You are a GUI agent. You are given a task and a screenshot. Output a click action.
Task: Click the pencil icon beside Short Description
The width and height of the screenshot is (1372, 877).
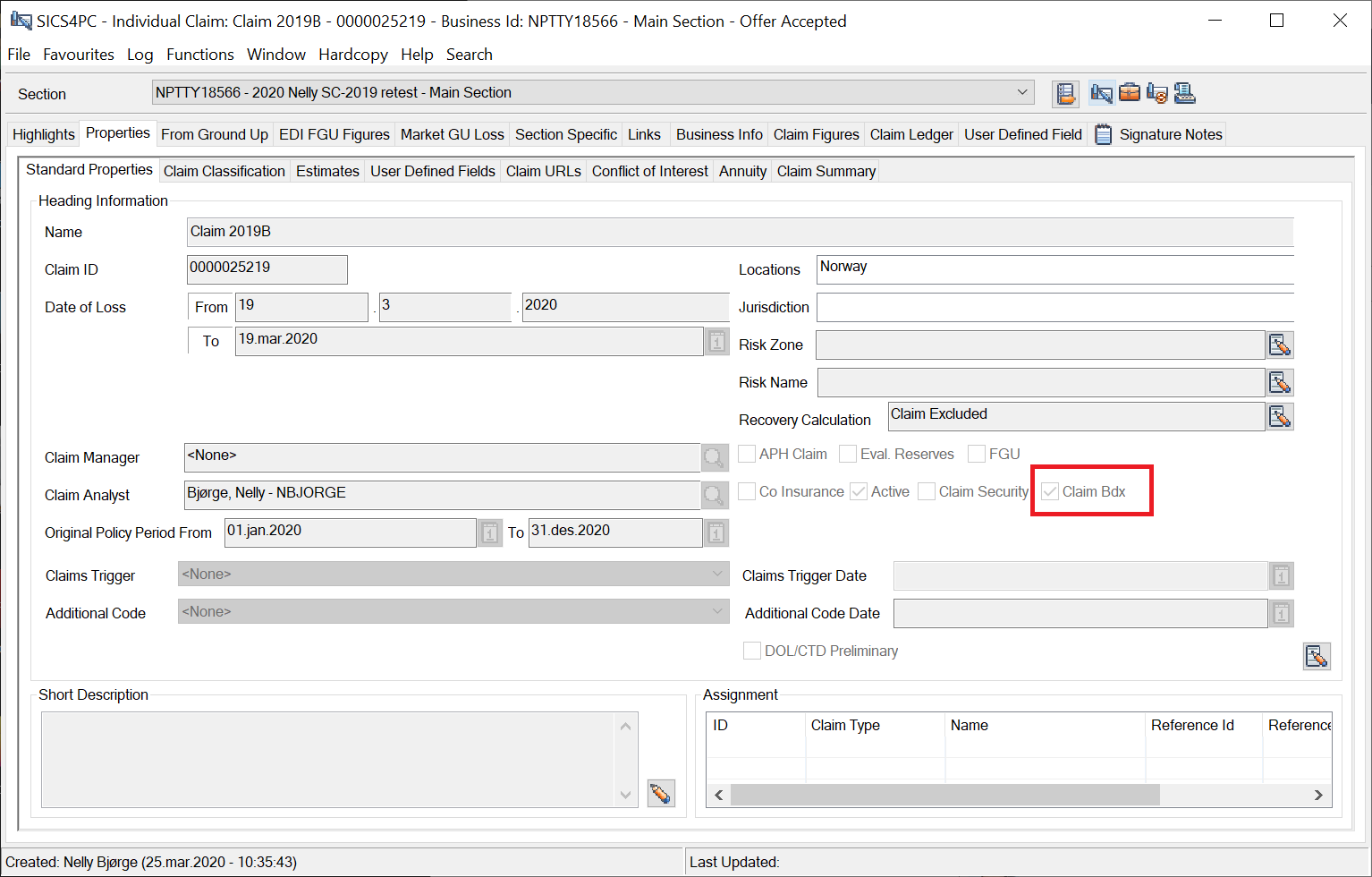660,793
